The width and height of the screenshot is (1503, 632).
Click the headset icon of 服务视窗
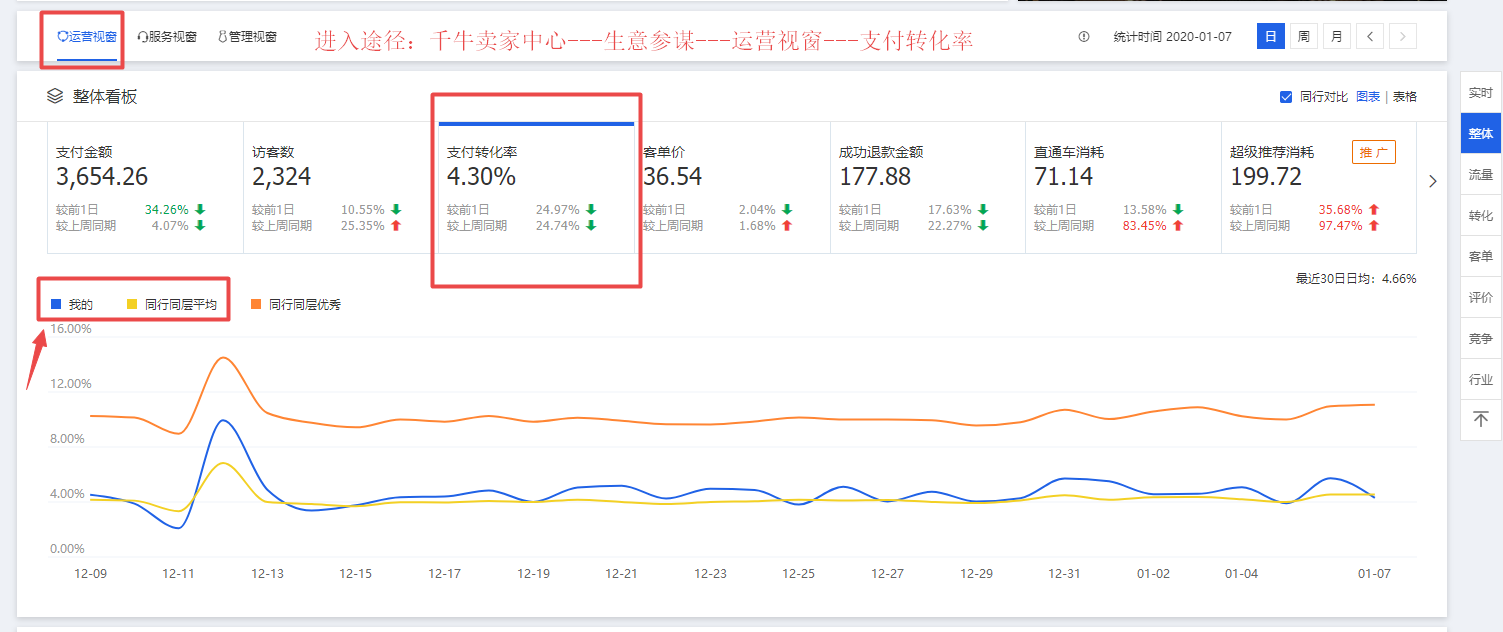pos(143,37)
